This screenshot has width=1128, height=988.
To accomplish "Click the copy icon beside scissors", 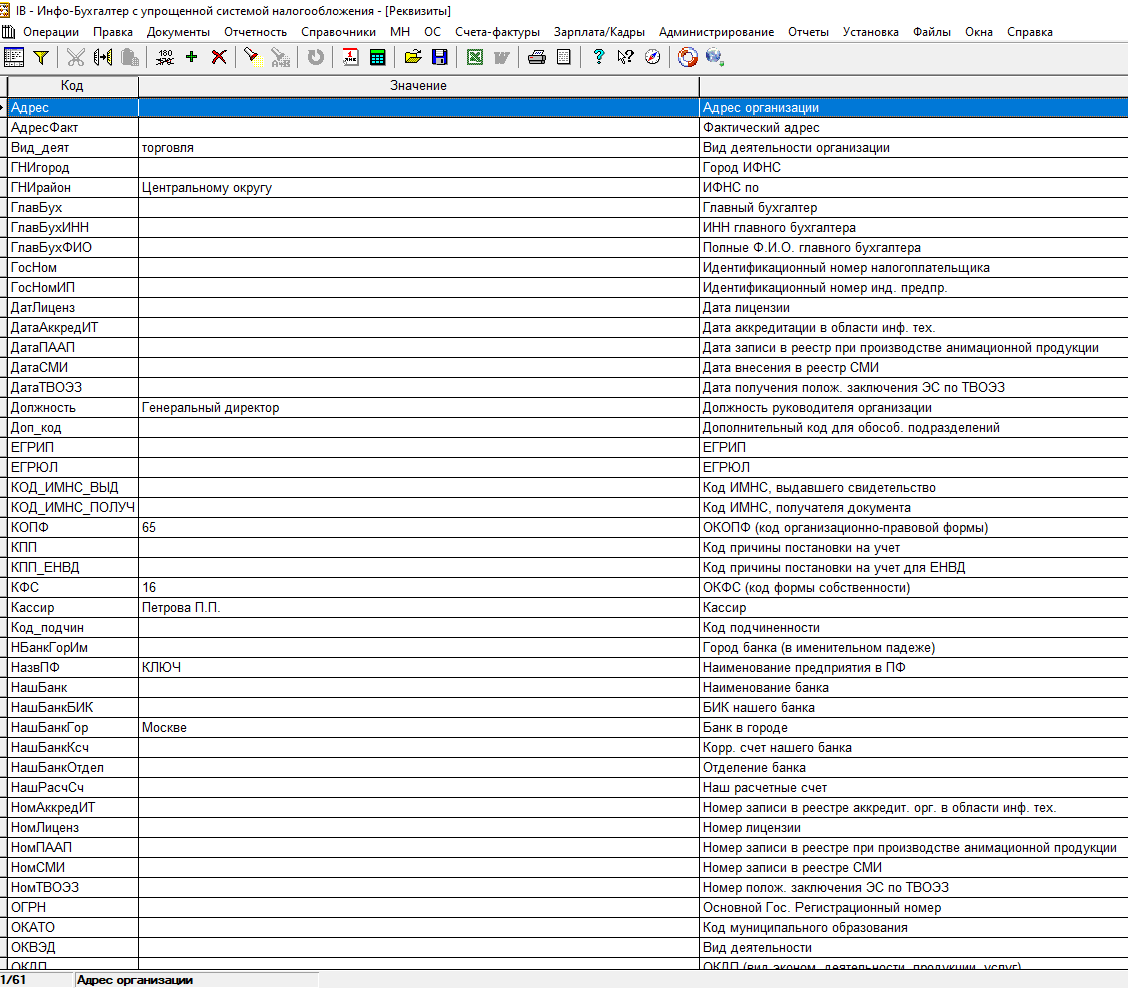I will click(x=103, y=57).
